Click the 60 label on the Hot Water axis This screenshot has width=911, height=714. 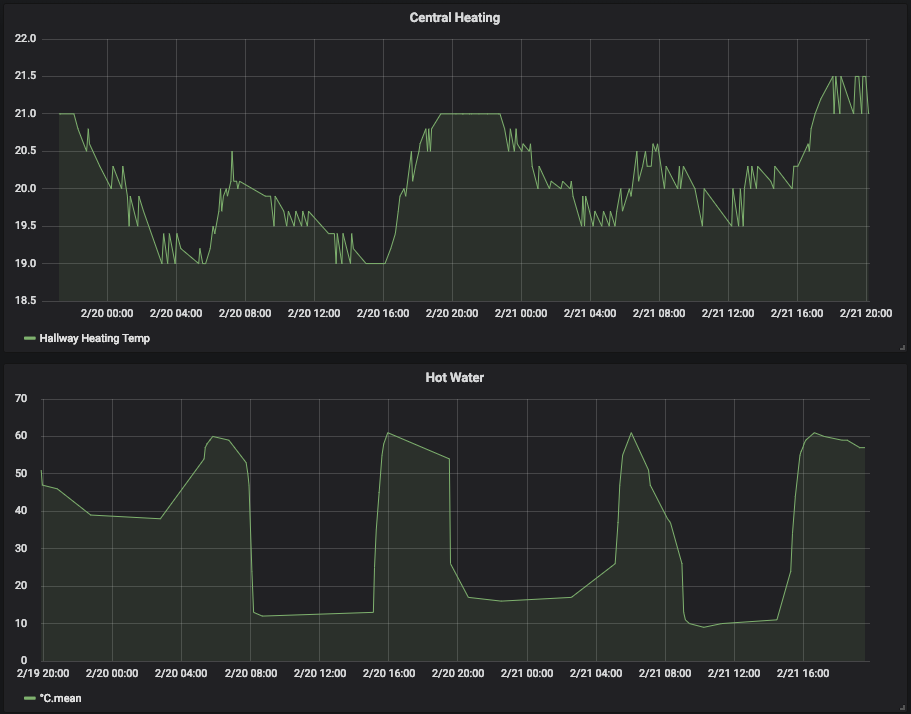pos(21,436)
